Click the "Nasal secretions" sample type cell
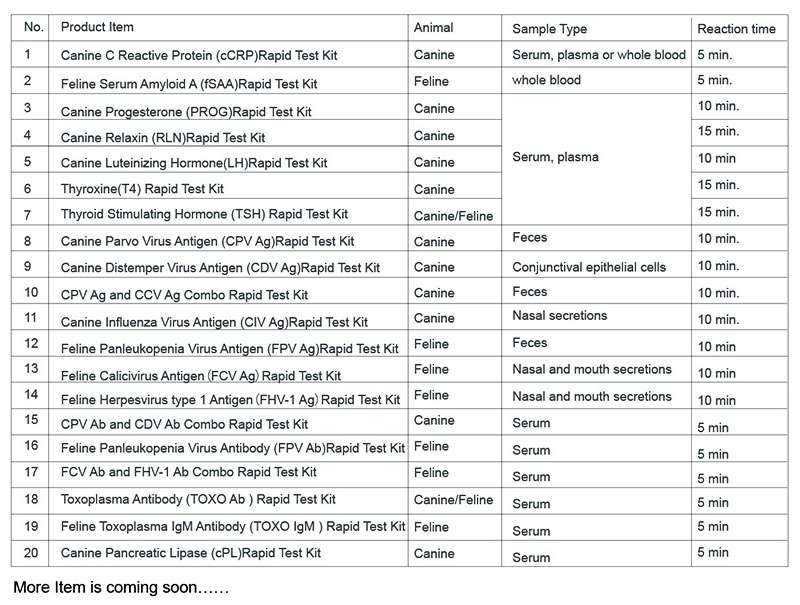Image resolution: width=800 pixels, height=605 pixels. tap(559, 315)
